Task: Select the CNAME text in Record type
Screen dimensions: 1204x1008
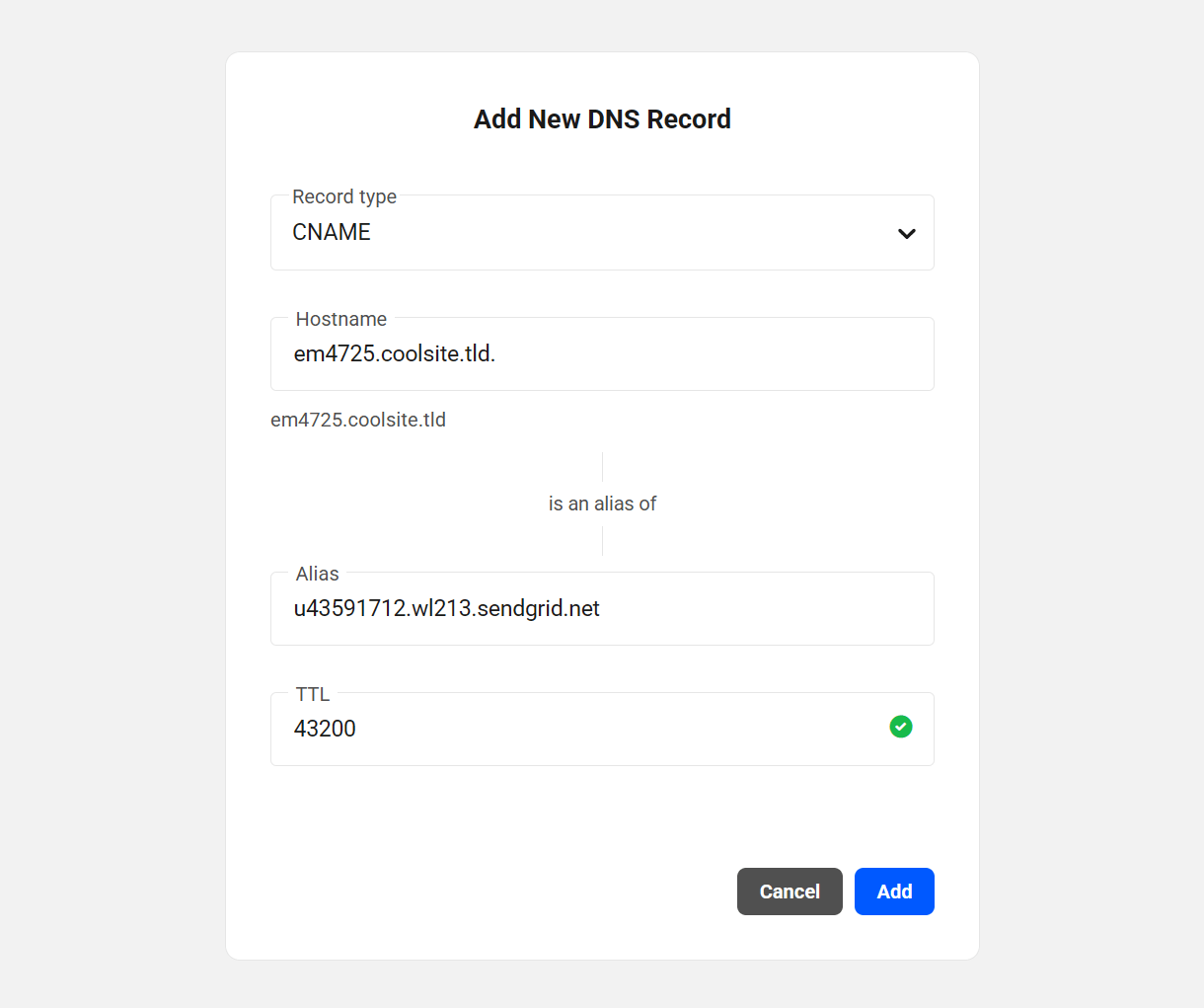Action: point(331,233)
